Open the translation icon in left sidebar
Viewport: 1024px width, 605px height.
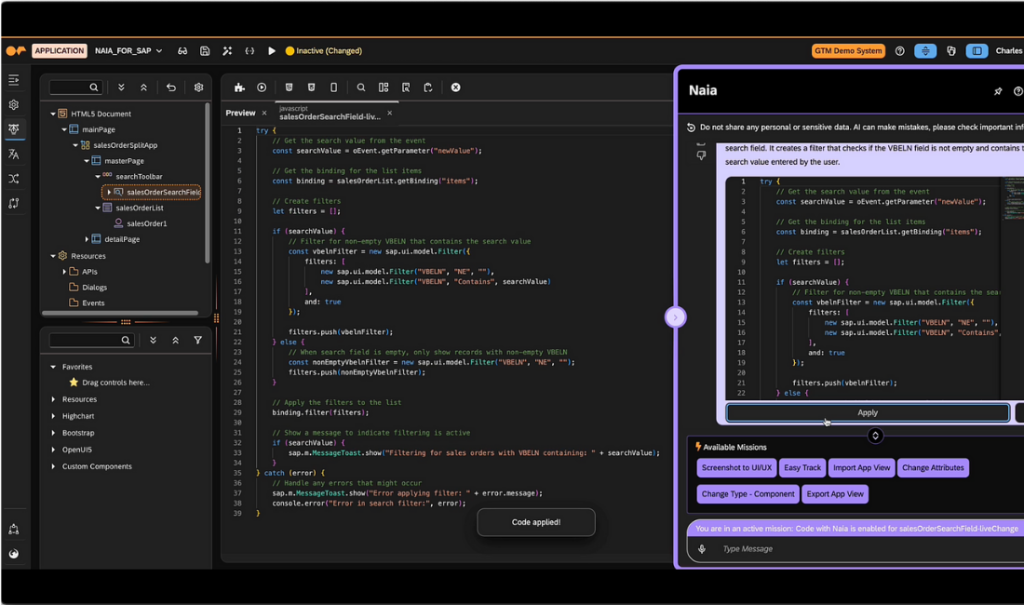click(14, 154)
